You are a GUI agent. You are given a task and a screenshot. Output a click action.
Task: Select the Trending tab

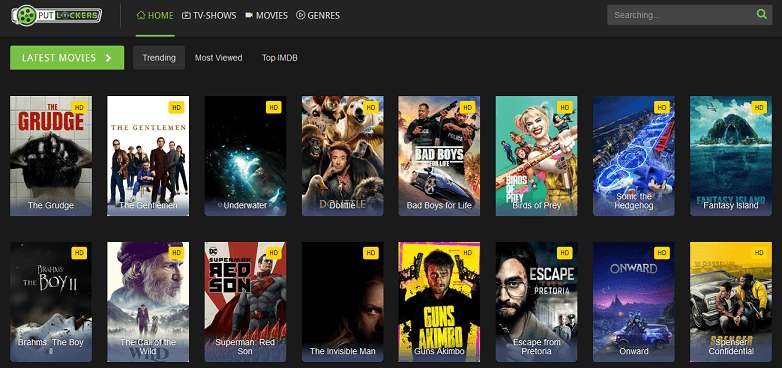[159, 58]
